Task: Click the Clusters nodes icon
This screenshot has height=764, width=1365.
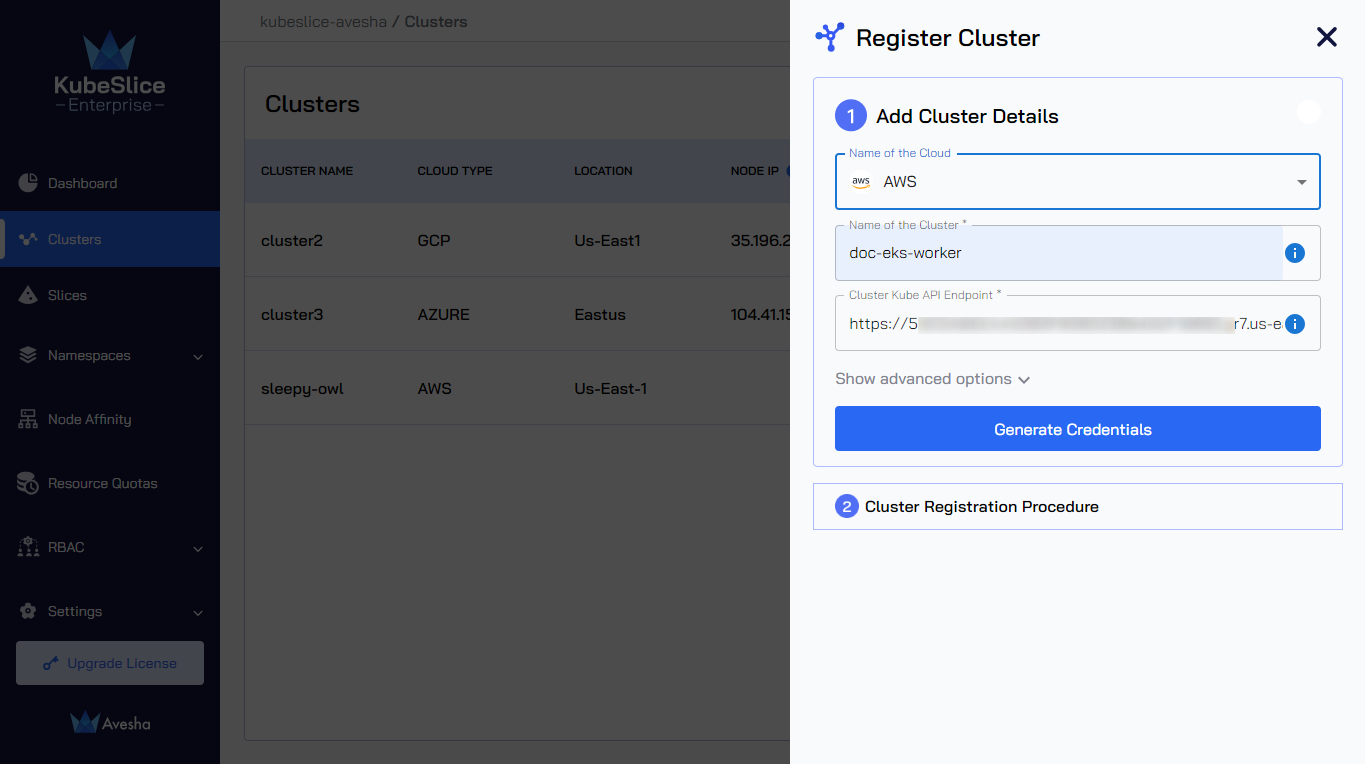Action: pyautogui.click(x=28, y=239)
